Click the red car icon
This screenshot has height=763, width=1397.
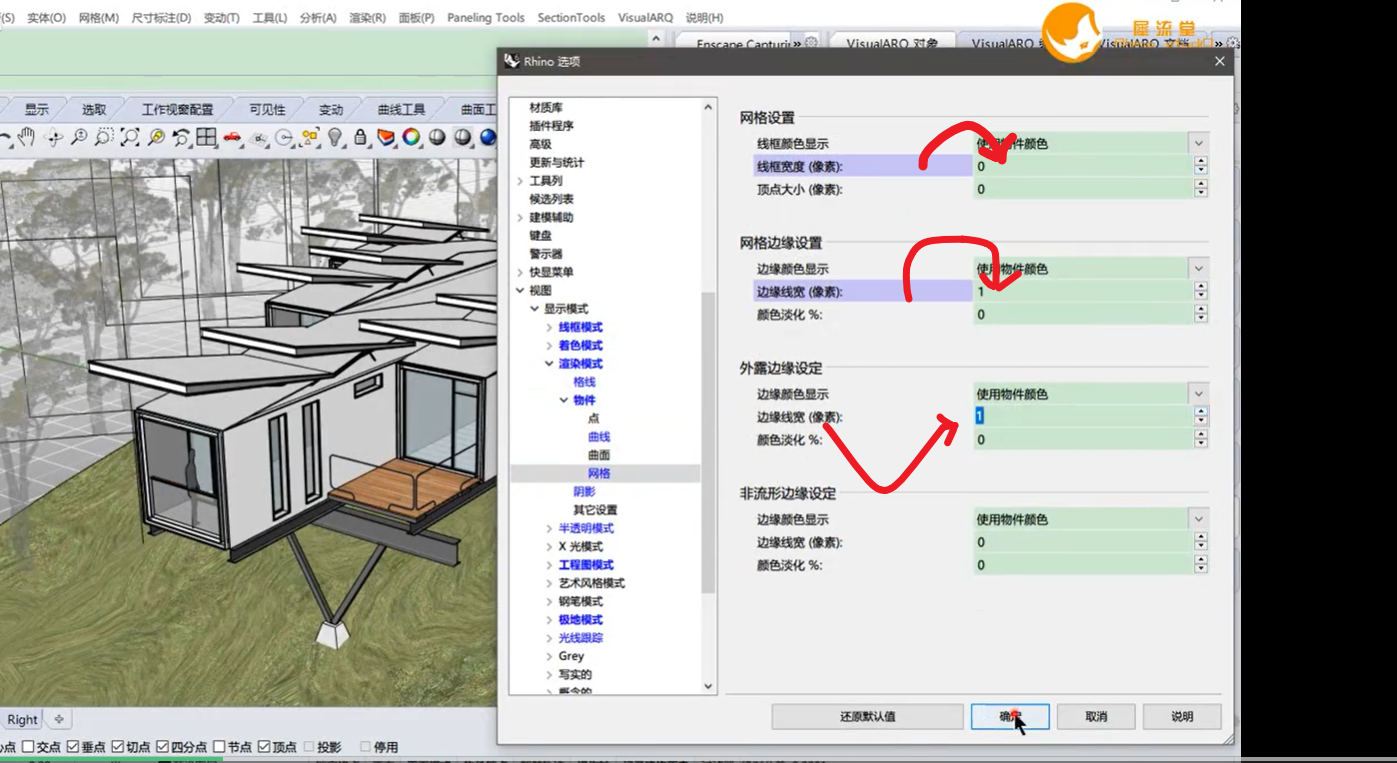[x=232, y=137]
